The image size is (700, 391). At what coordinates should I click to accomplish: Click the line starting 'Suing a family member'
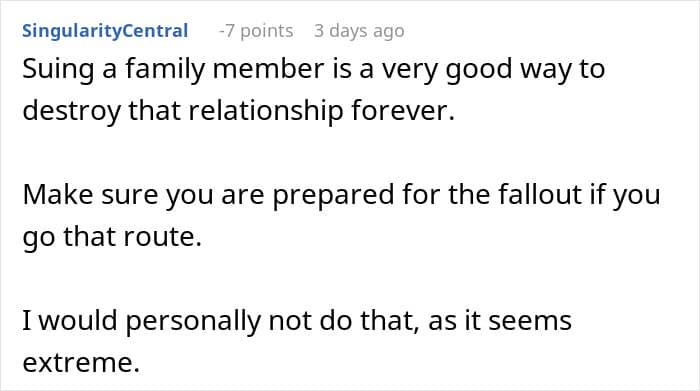click(x=313, y=70)
